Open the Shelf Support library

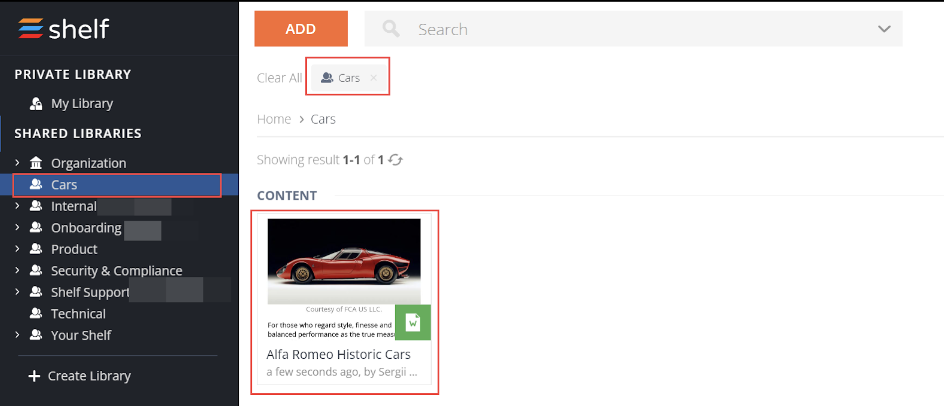[90, 293]
